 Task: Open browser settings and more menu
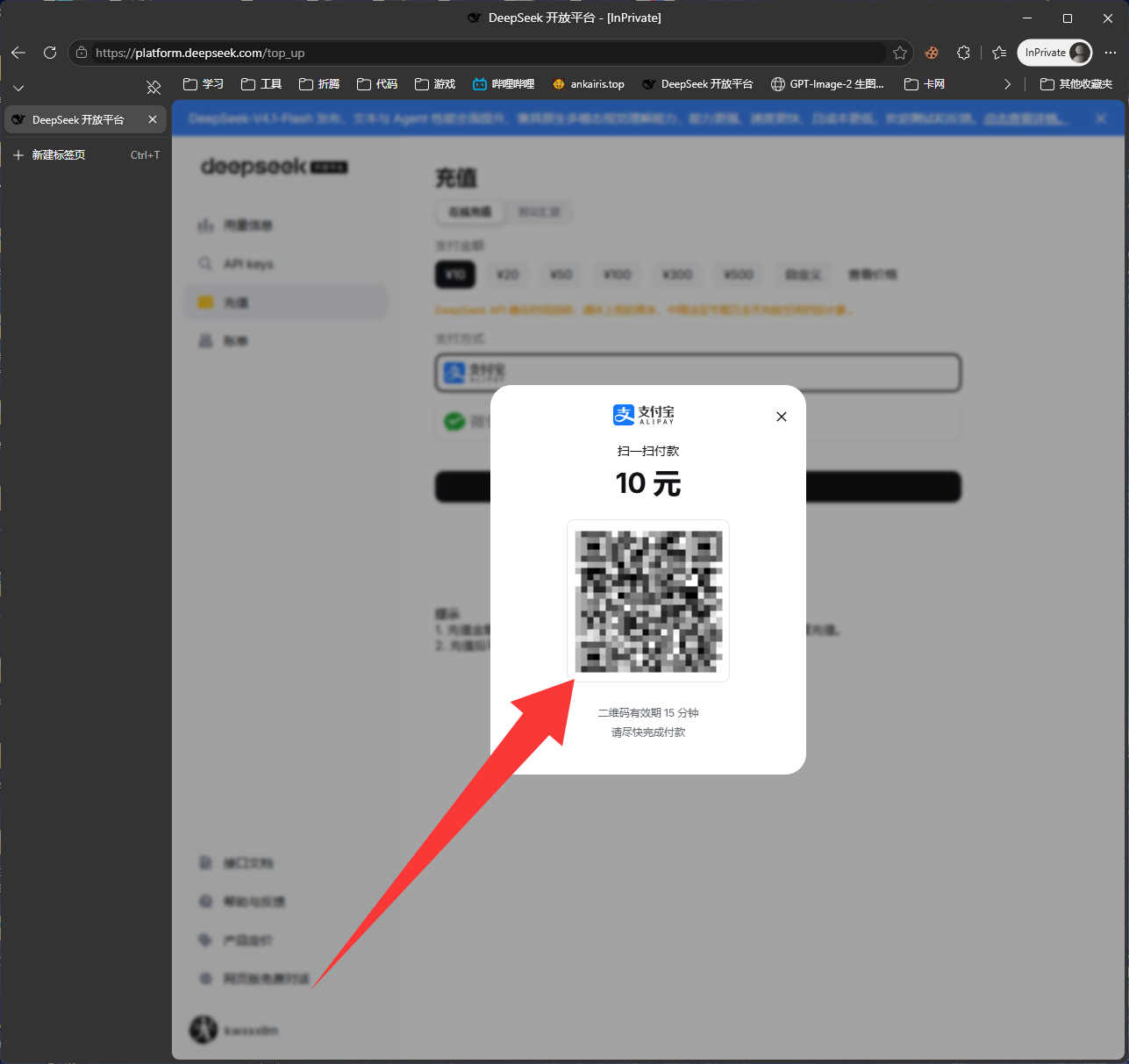tap(1111, 53)
